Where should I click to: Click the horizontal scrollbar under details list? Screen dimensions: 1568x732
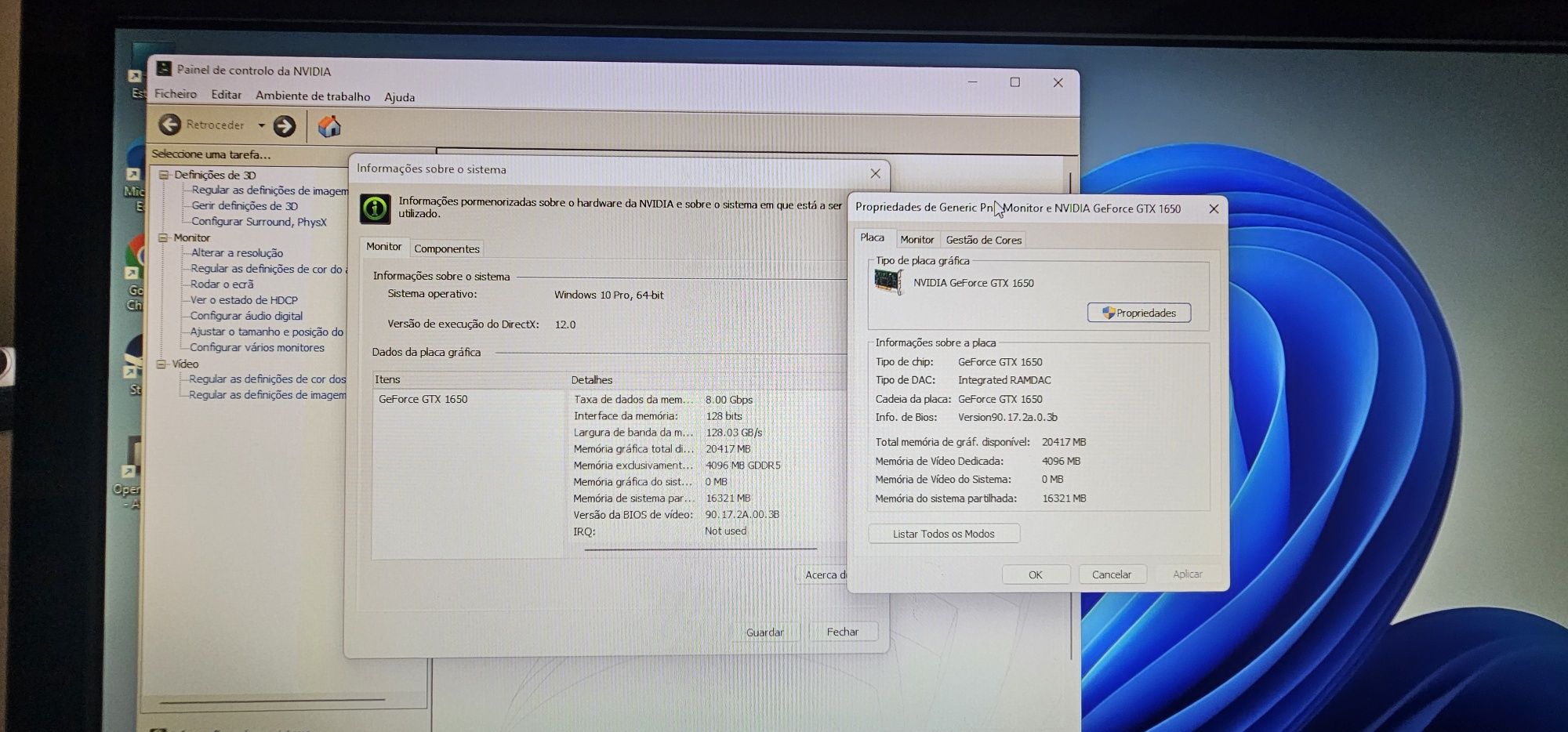(x=700, y=549)
